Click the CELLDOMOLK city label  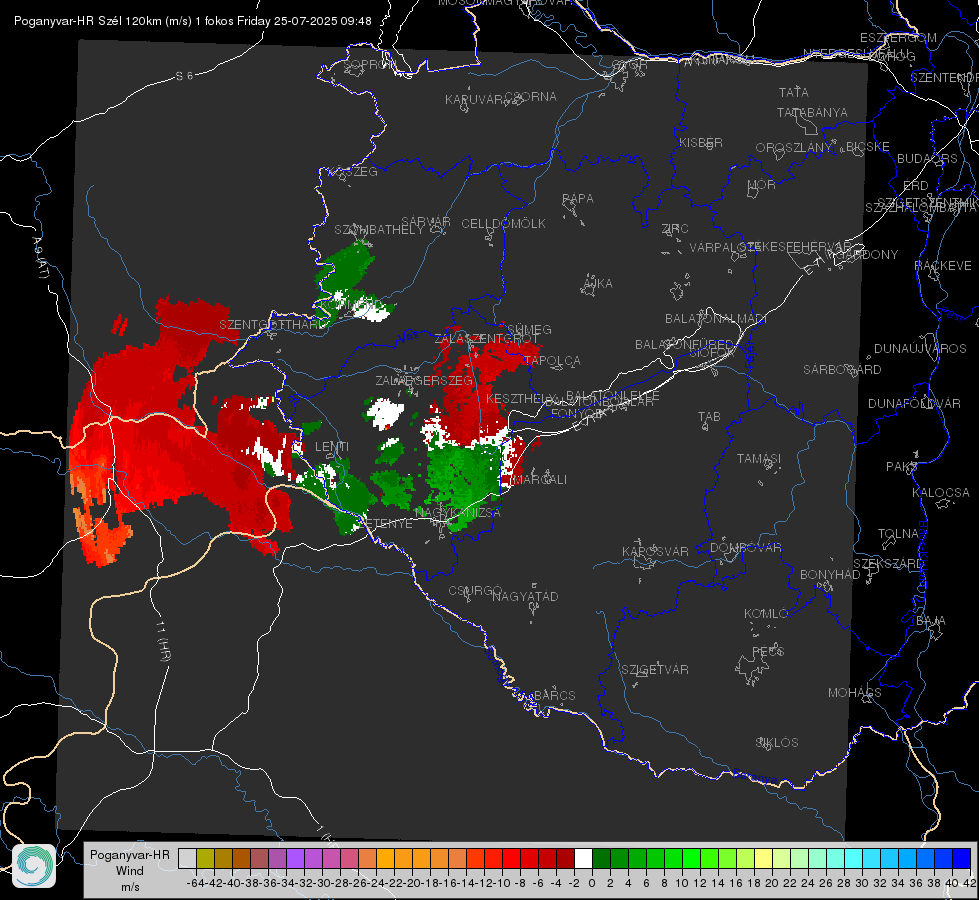[x=504, y=223]
